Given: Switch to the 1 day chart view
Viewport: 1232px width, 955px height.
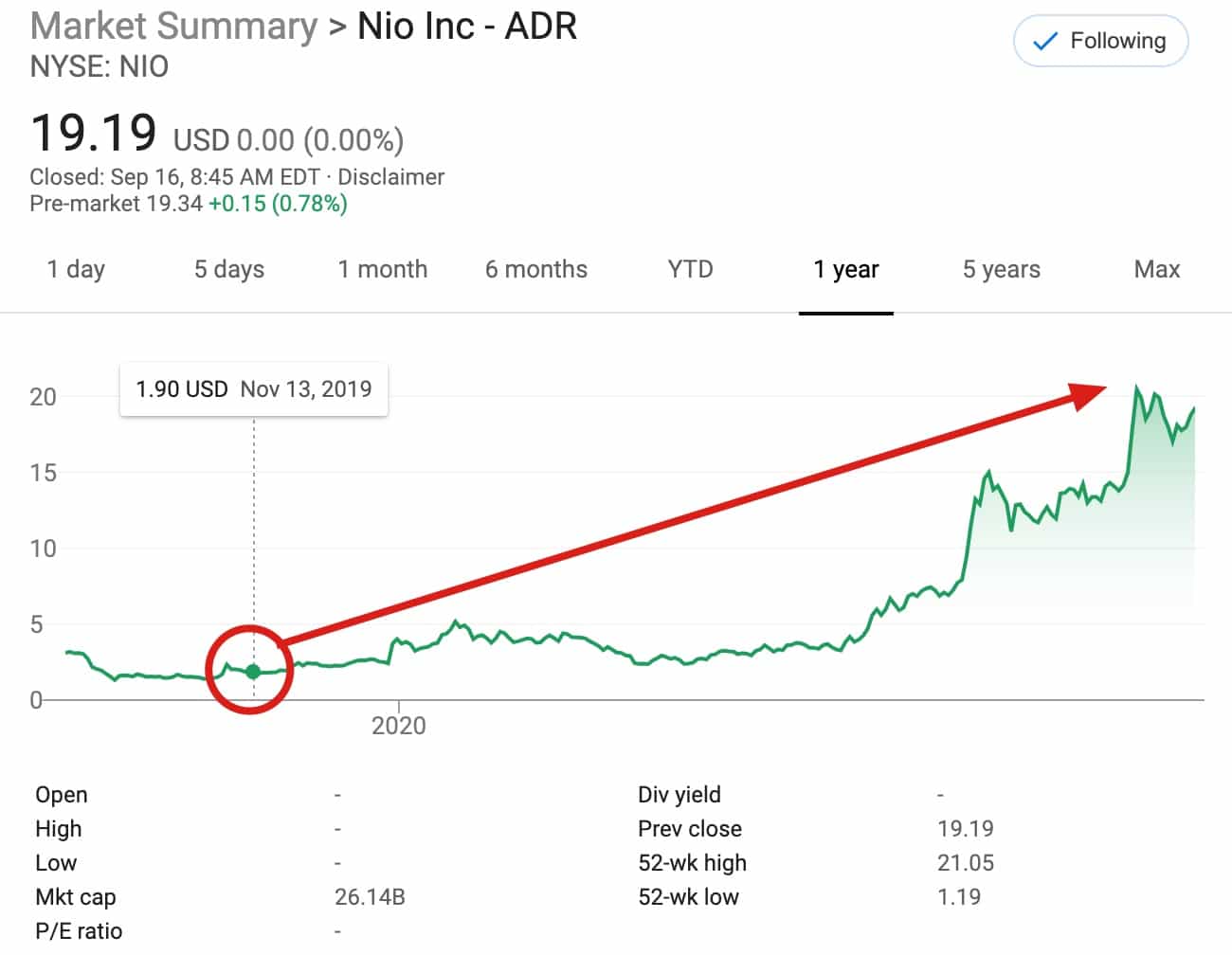Looking at the screenshot, I should coord(75,269).
